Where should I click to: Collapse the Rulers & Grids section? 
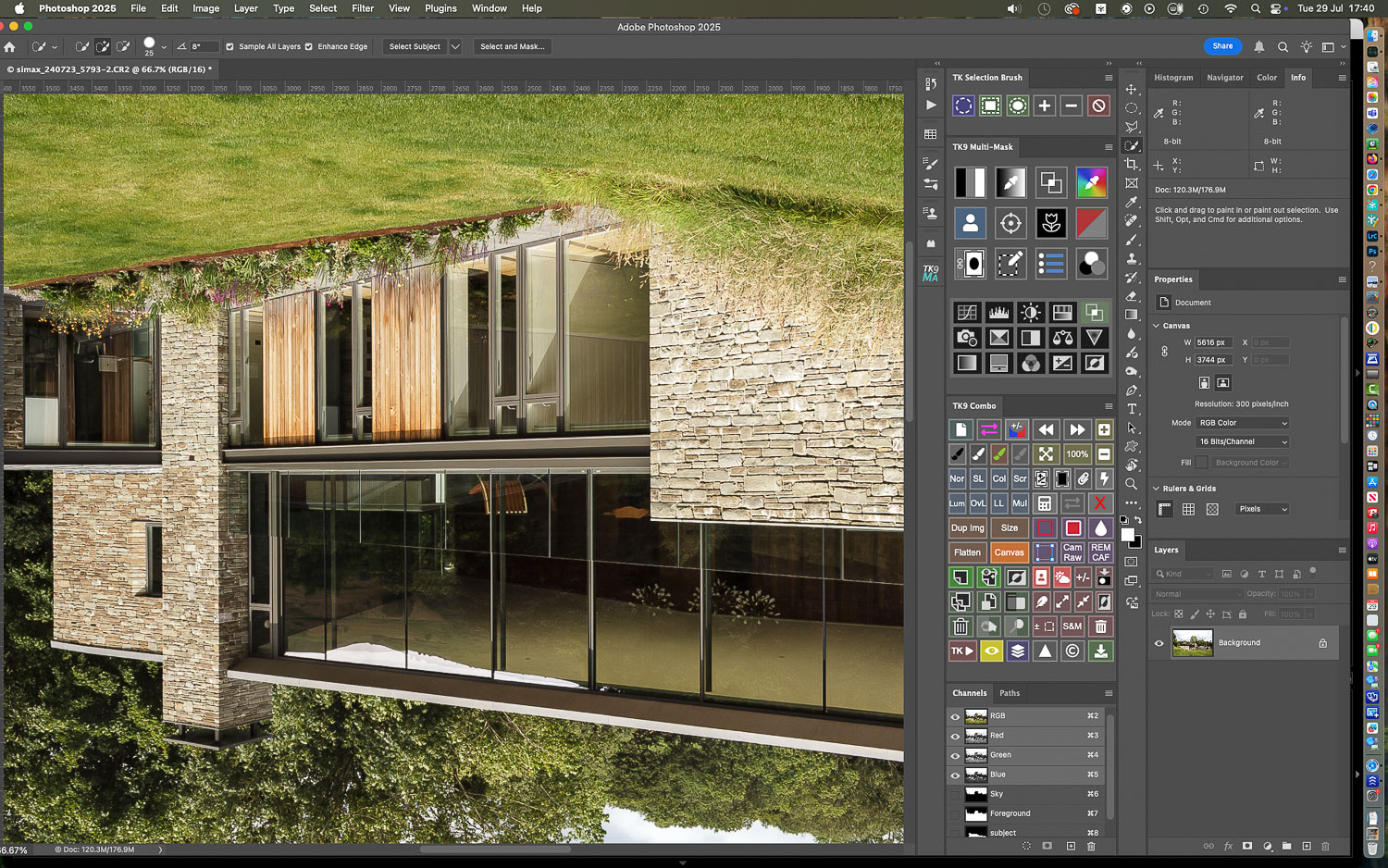tap(1156, 489)
